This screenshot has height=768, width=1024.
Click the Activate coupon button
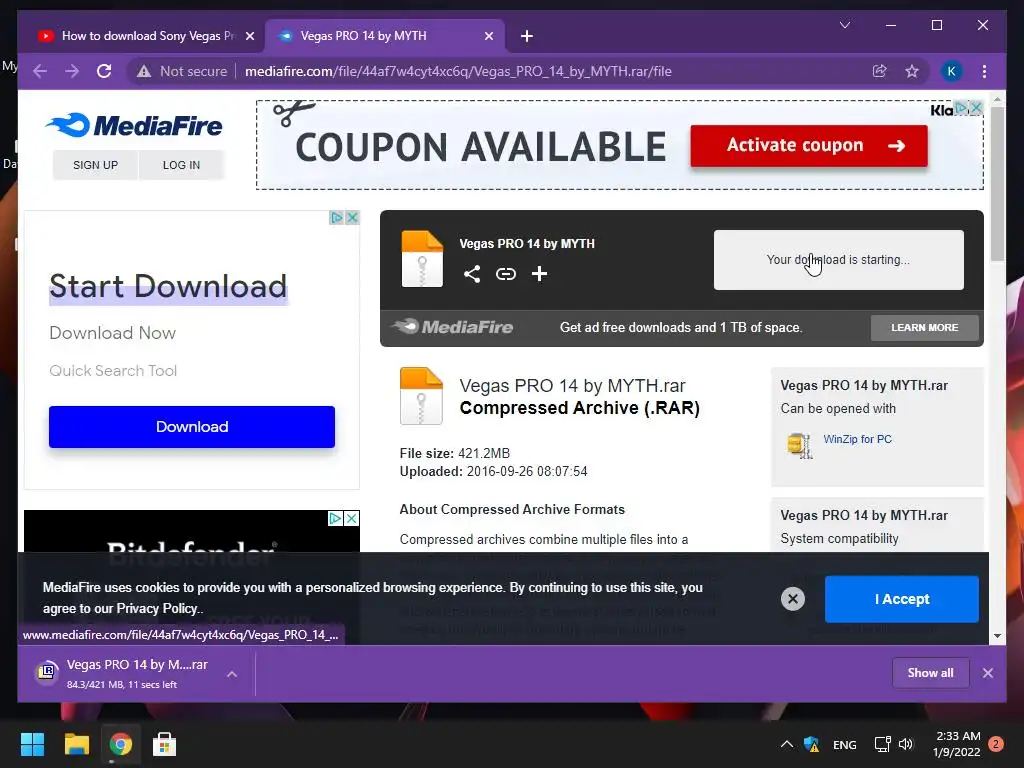(x=808, y=145)
